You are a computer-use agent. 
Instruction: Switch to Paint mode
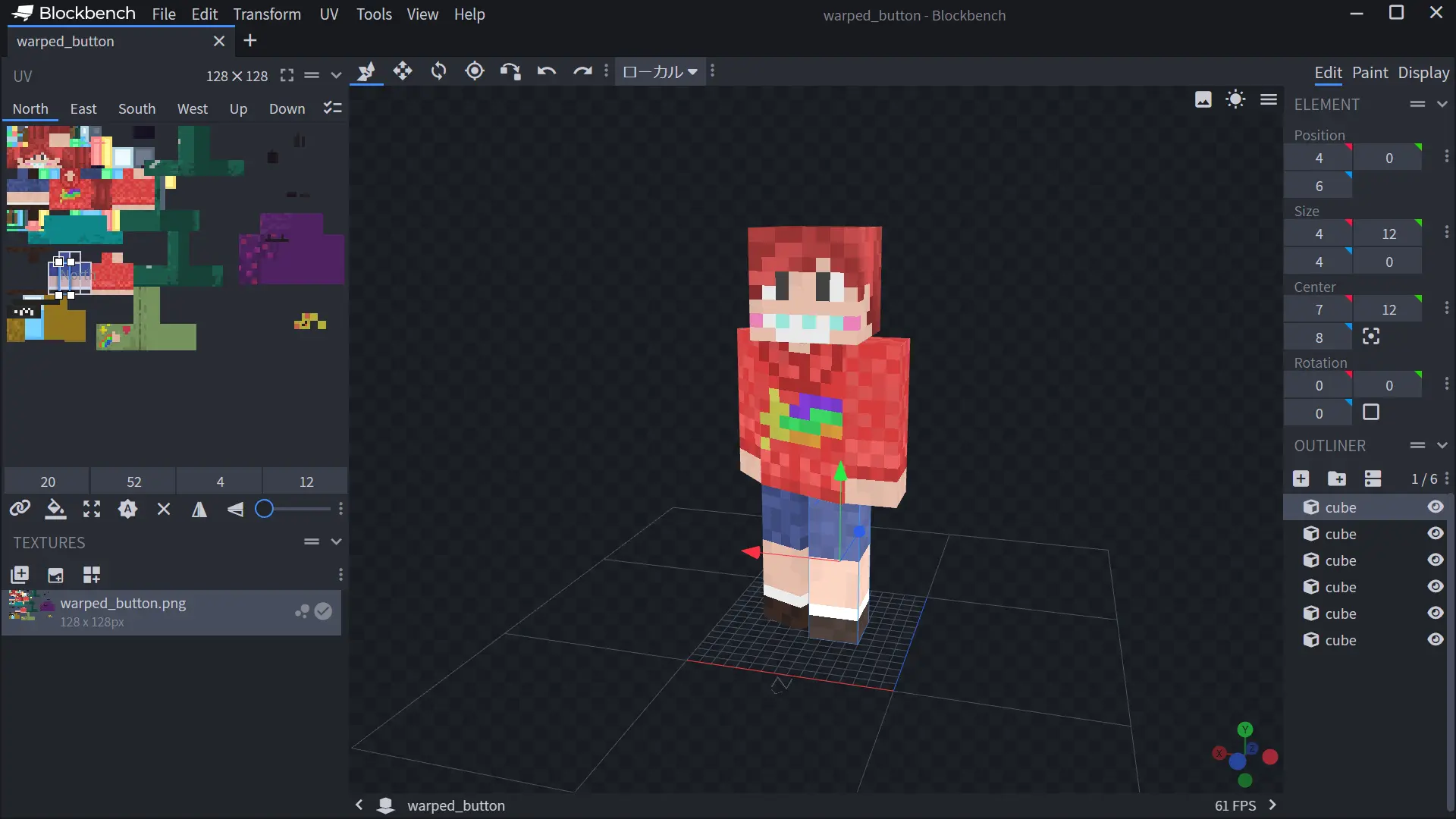[x=1370, y=73]
